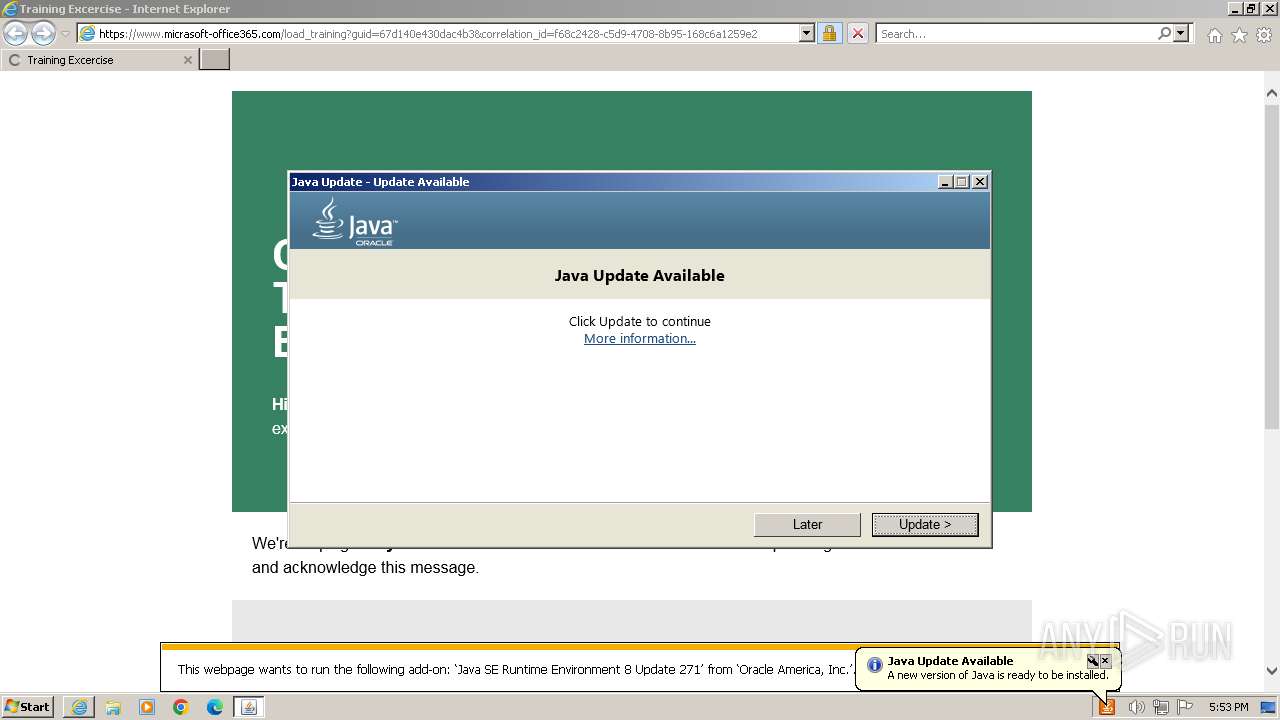Click the 5:53 PM clock

click(x=1228, y=707)
